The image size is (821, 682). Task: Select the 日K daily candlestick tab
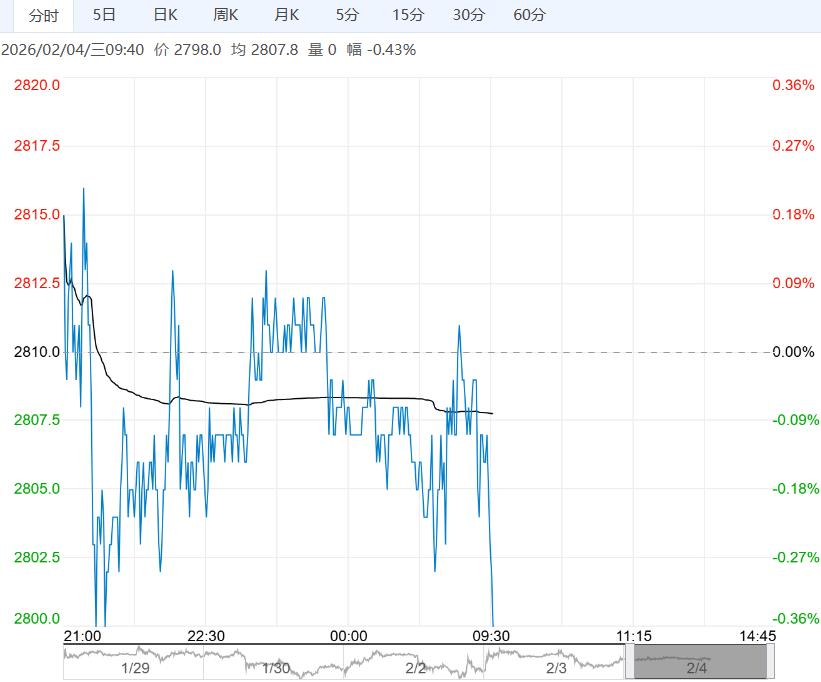tap(165, 15)
